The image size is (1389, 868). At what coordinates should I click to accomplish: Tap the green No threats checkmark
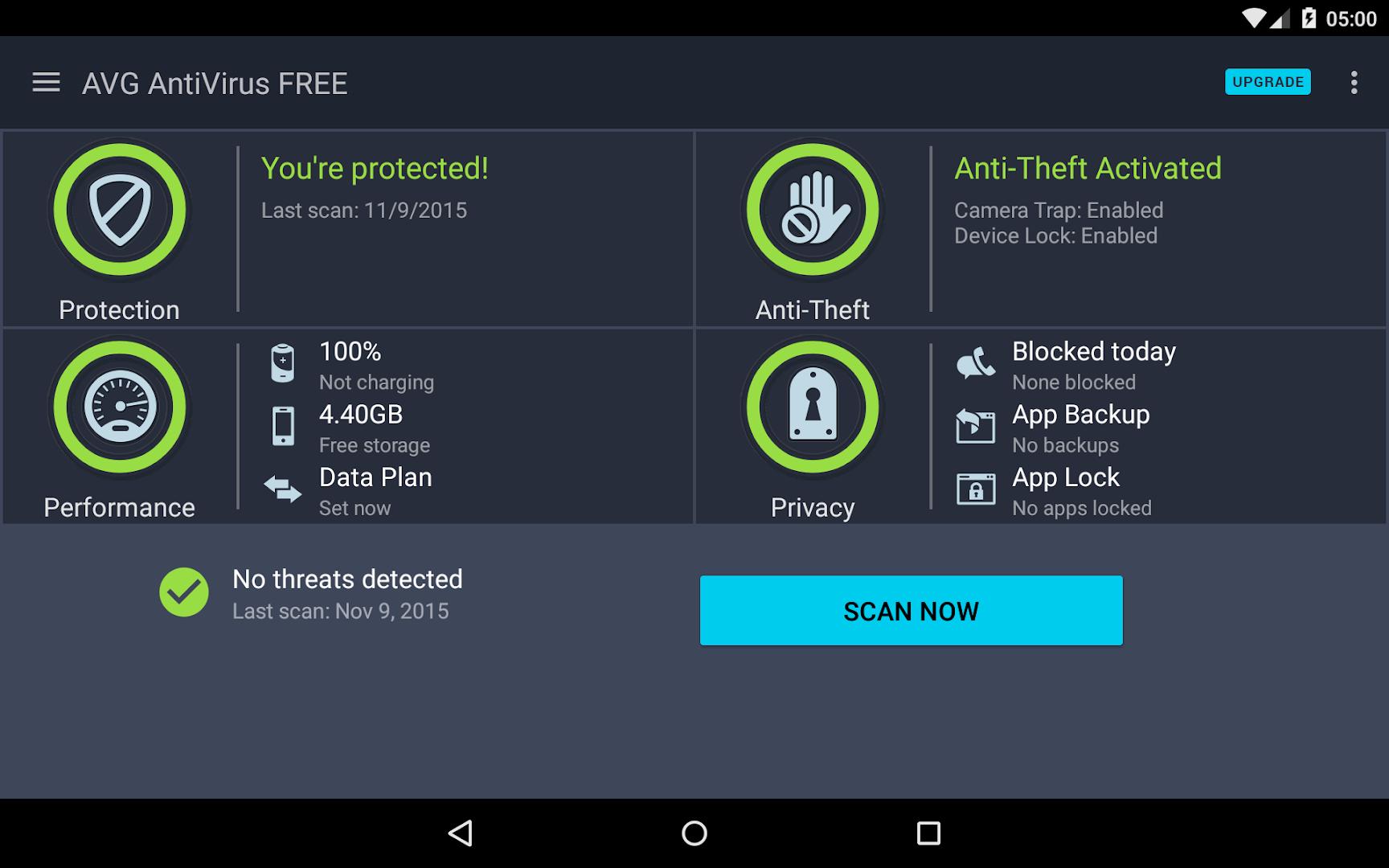click(184, 592)
